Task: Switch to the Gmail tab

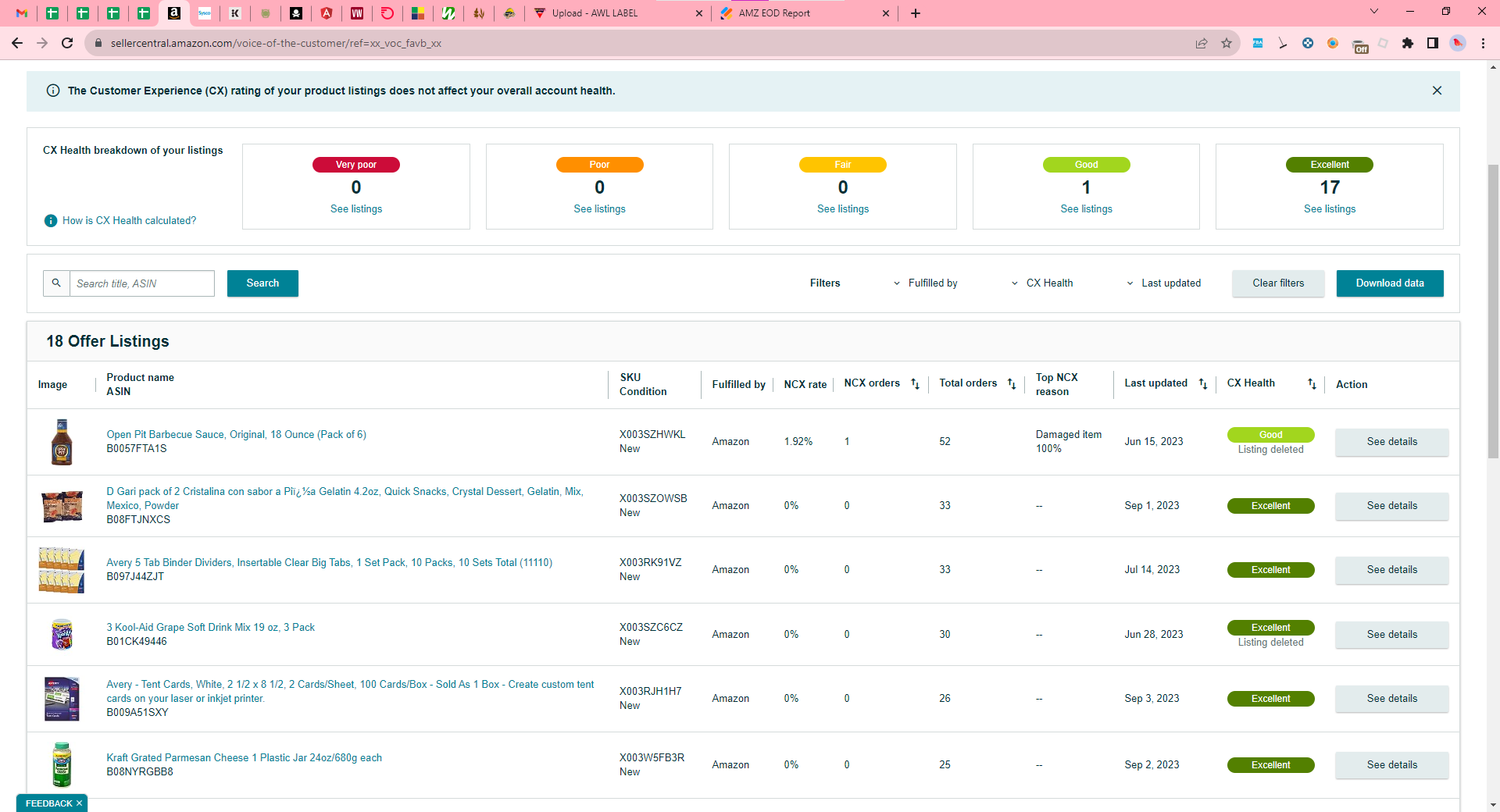Action: (x=22, y=13)
